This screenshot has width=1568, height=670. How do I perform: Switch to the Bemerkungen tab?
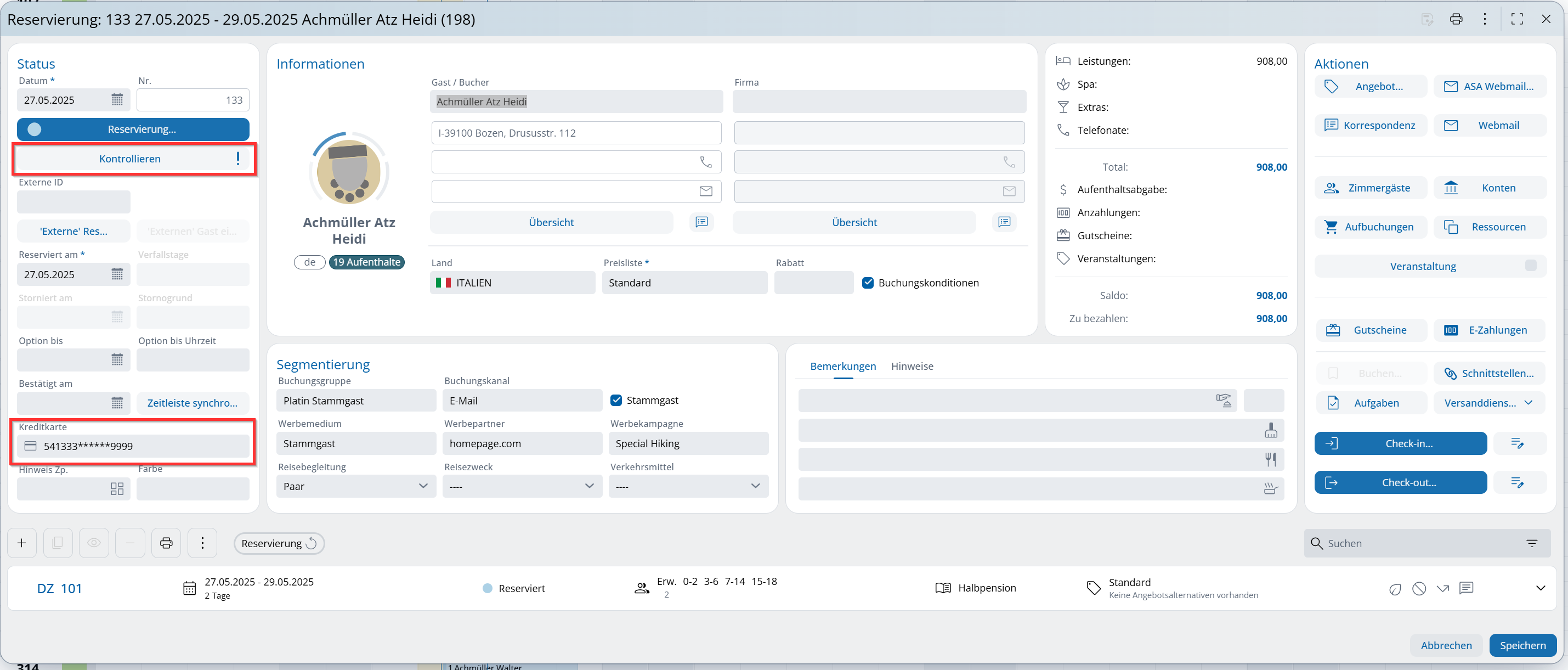843,366
